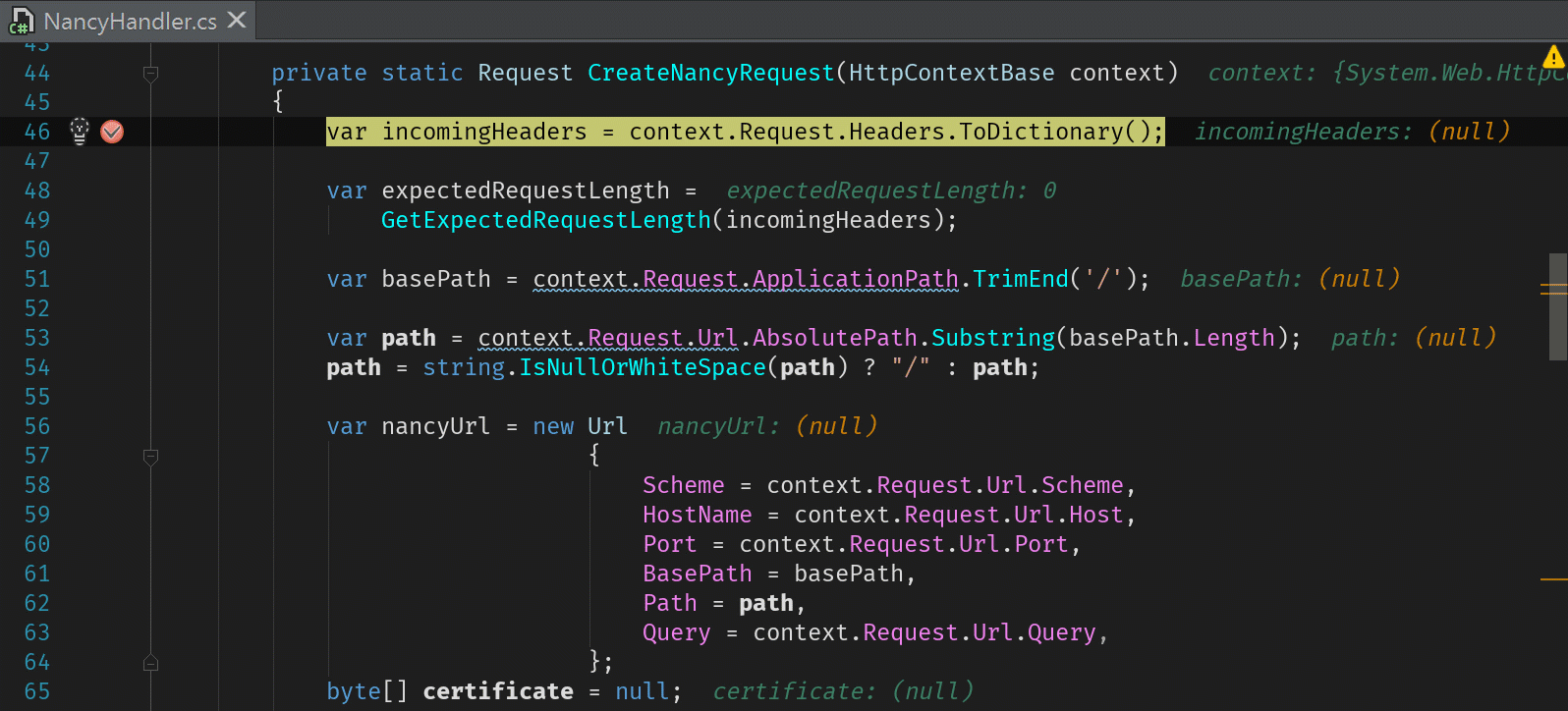Screen dimensions: 1568x711
Task: Select the NancyHandler.cs editor tab
Action: pyautogui.click(x=130, y=21)
